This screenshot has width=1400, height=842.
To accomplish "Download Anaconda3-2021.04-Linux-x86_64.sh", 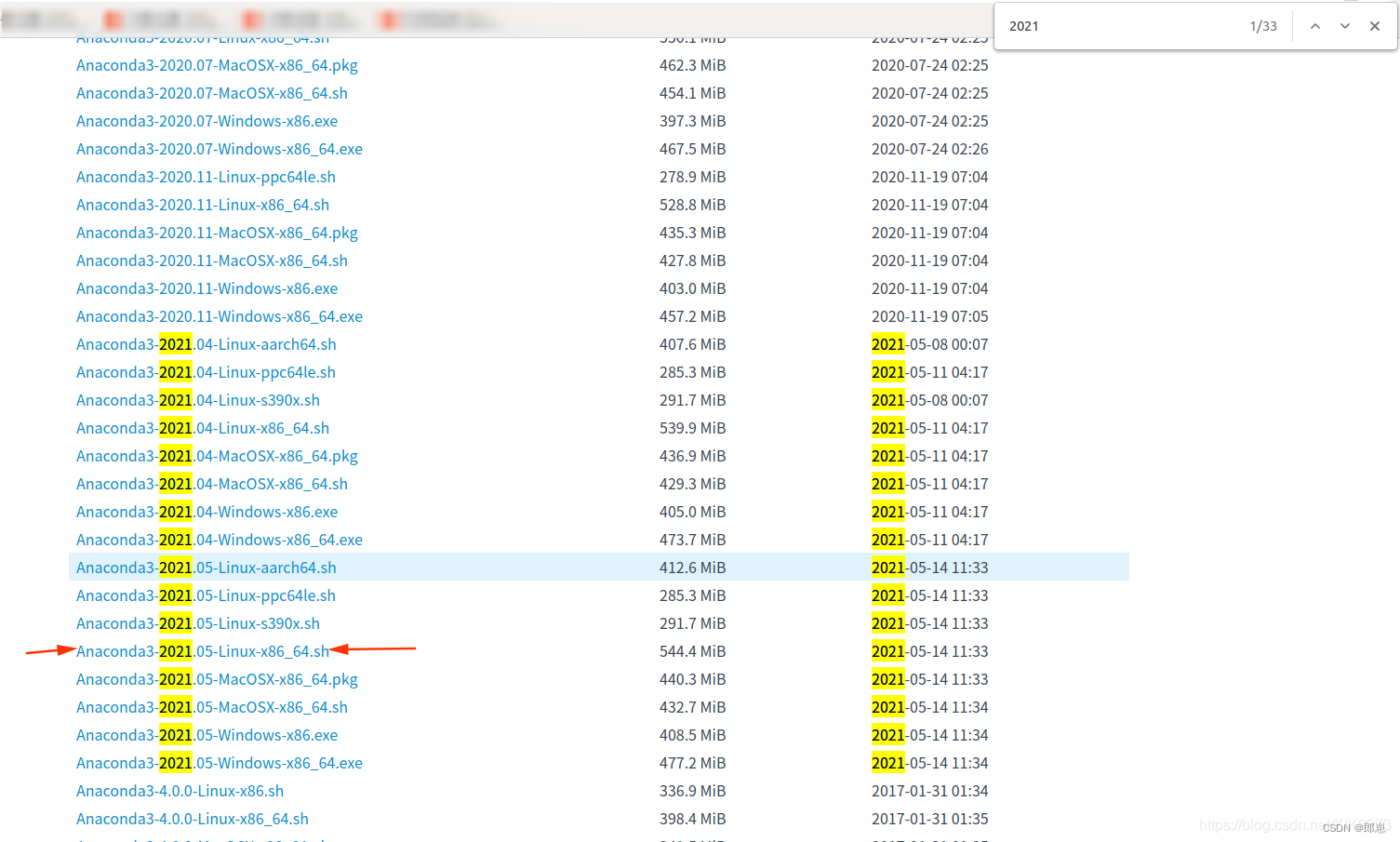I will [x=203, y=428].
